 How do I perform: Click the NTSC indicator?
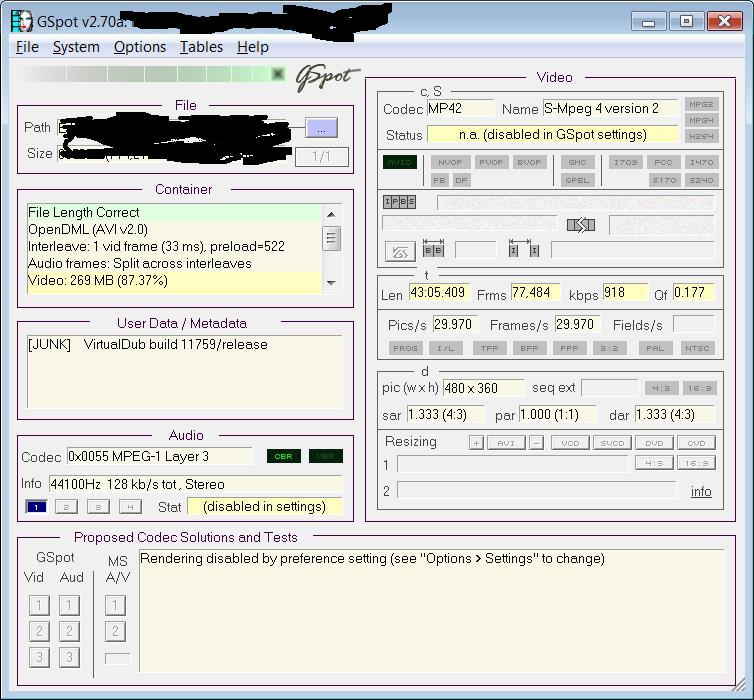[x=698, y=348]
